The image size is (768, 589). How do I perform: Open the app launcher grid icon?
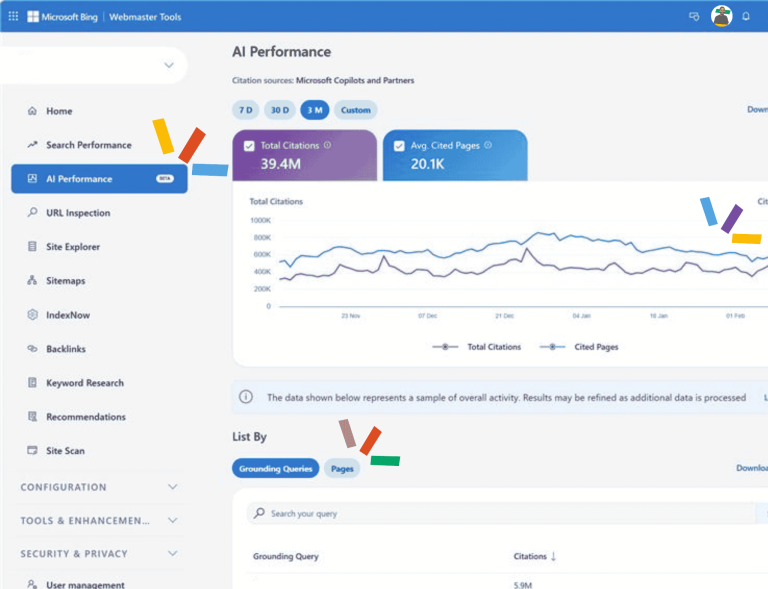tap(13, 16)
